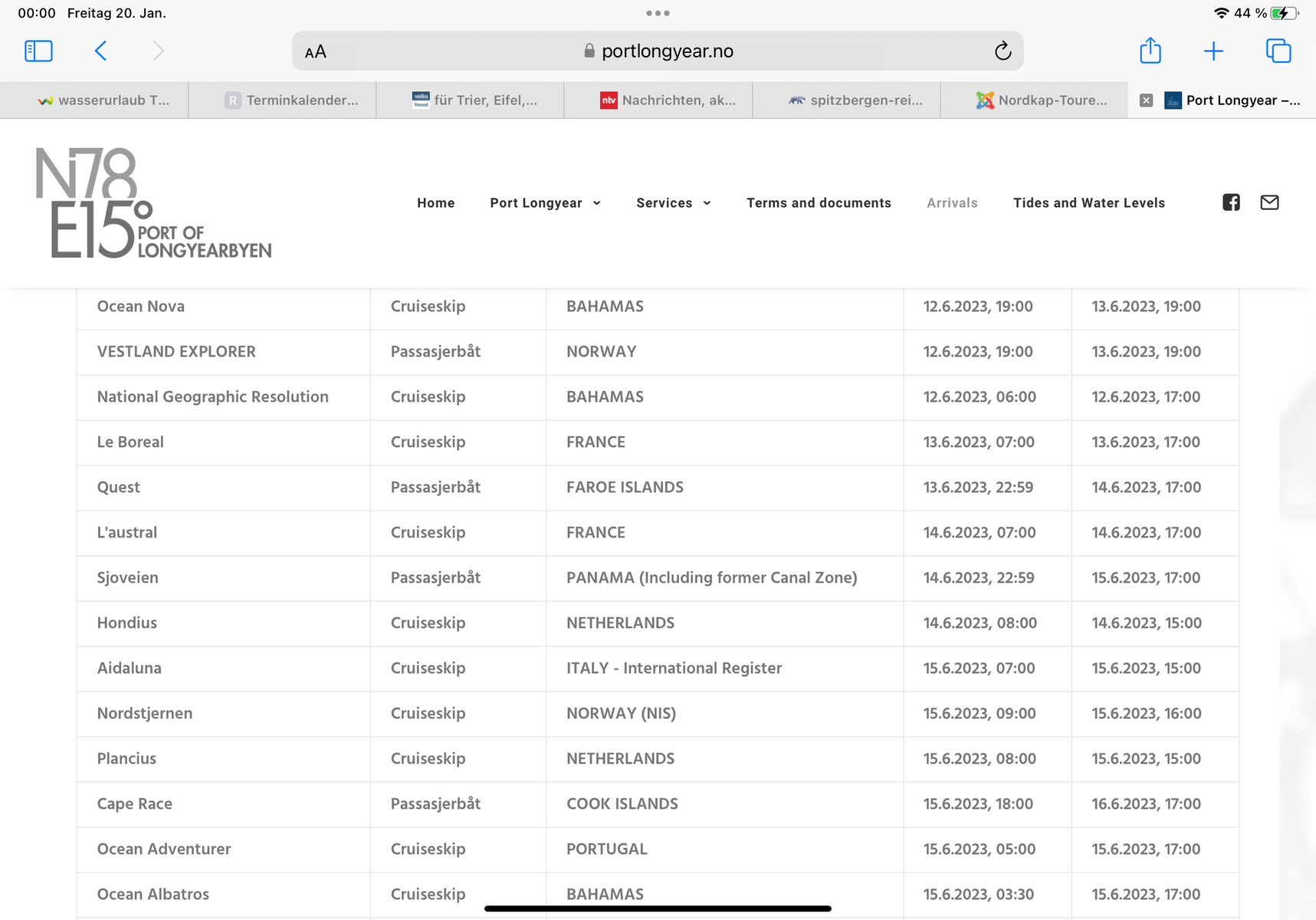
Task: Click the Ocean Albatros ship name
Action: pos(153,895)
